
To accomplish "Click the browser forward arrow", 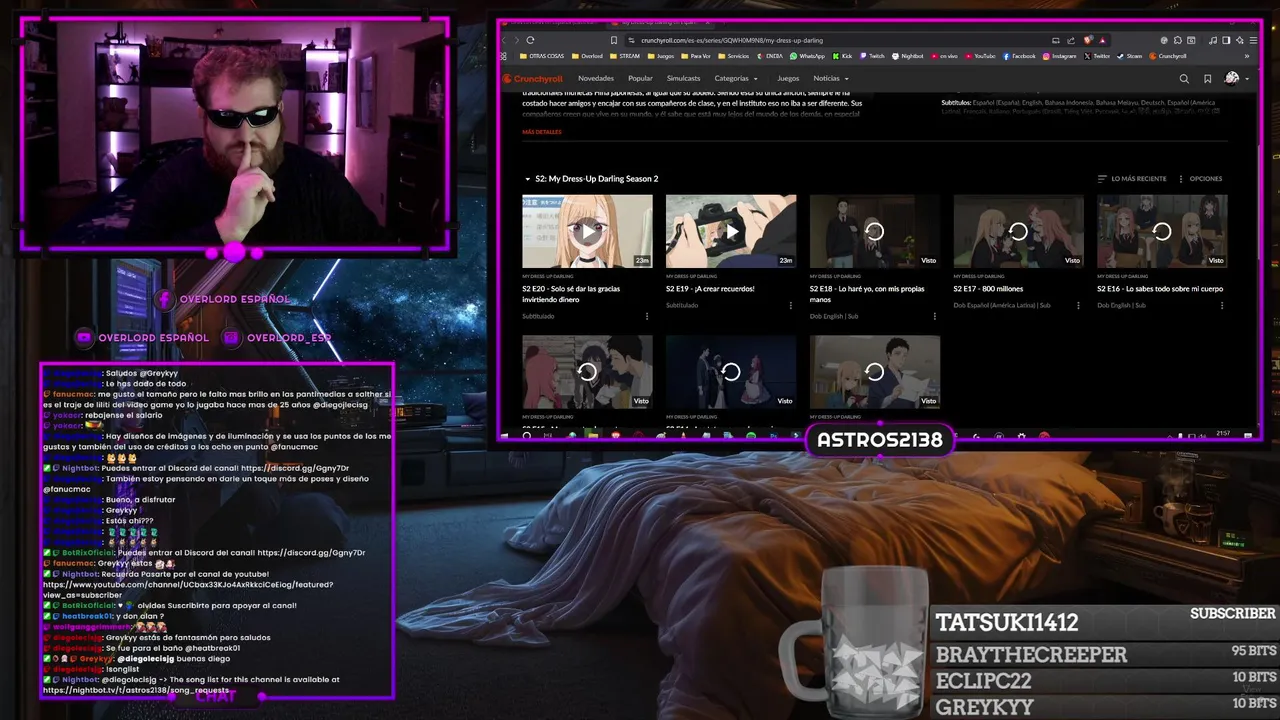I will 517,40.
